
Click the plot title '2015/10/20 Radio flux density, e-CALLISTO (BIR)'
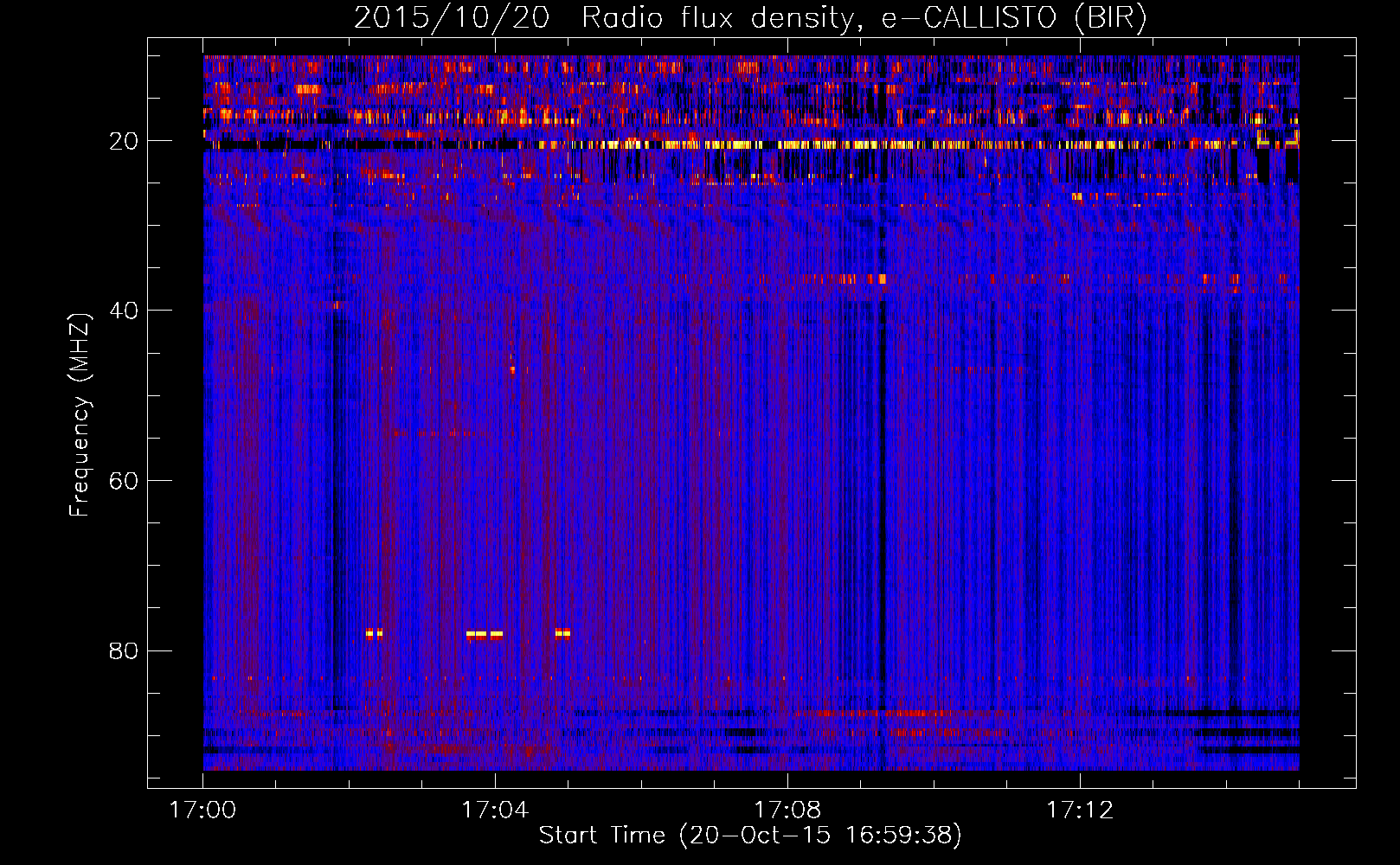coord(750,17)
